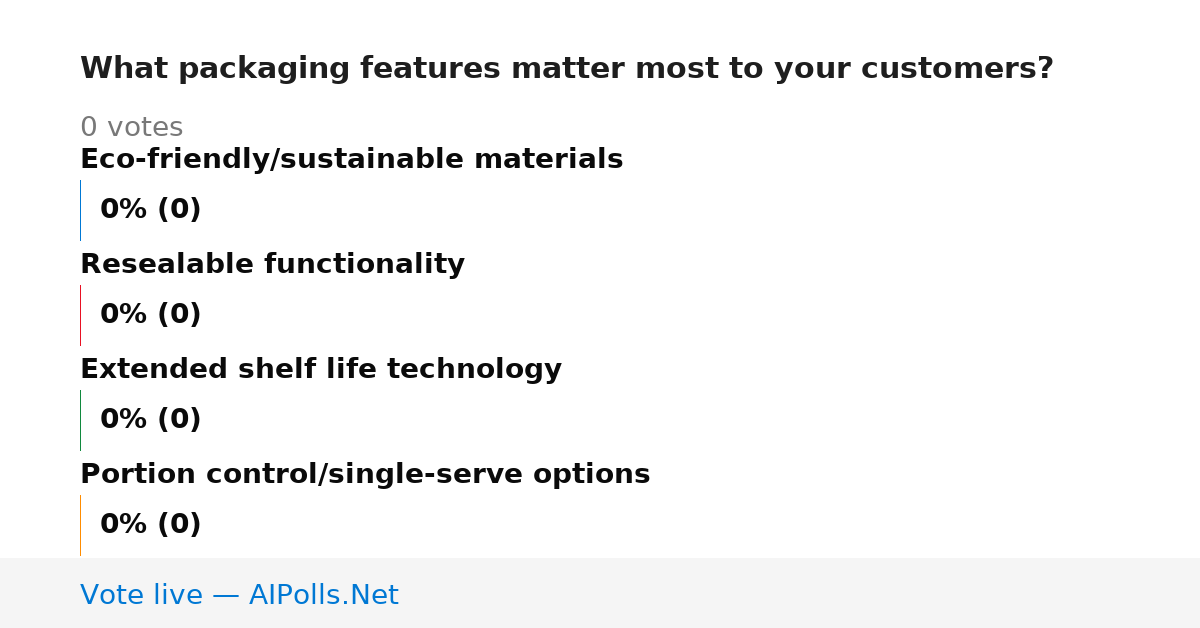Click the gray footer bar area
The width and height of the screenshot is (1200, 628).
pos(600,593)
